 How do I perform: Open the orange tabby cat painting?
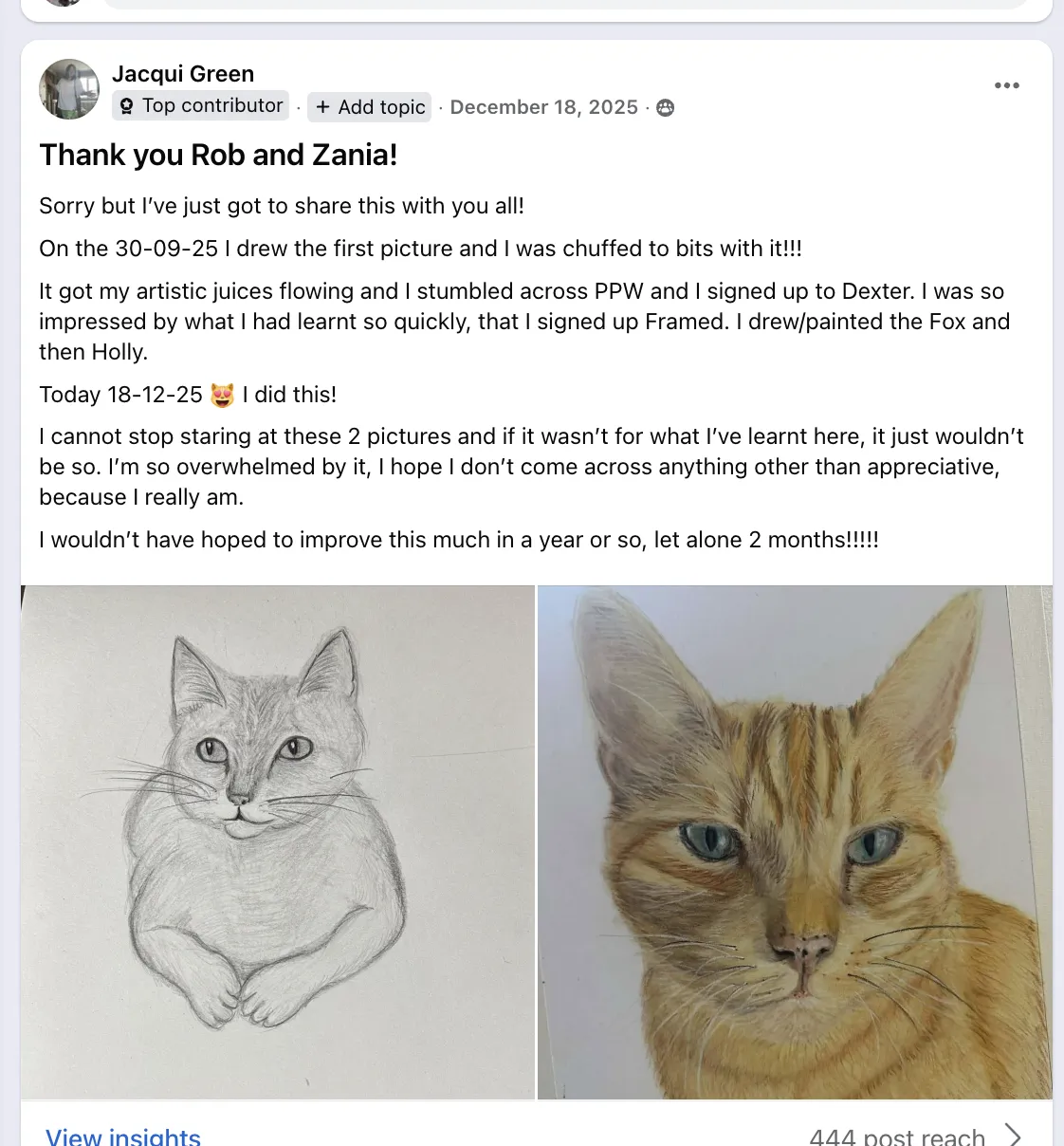pyautogui.click(x=795, y=842)
